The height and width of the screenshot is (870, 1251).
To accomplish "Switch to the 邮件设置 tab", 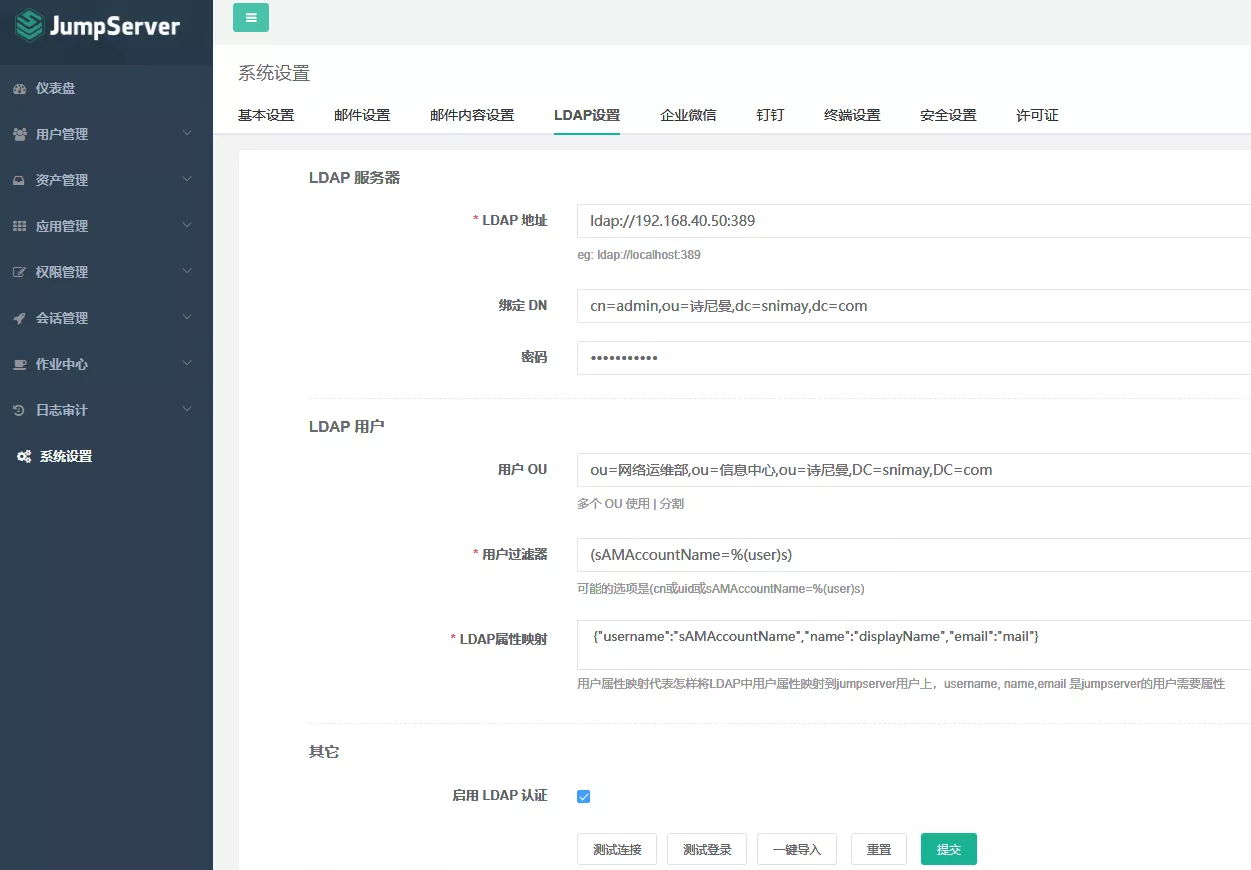I will [362, 115].
